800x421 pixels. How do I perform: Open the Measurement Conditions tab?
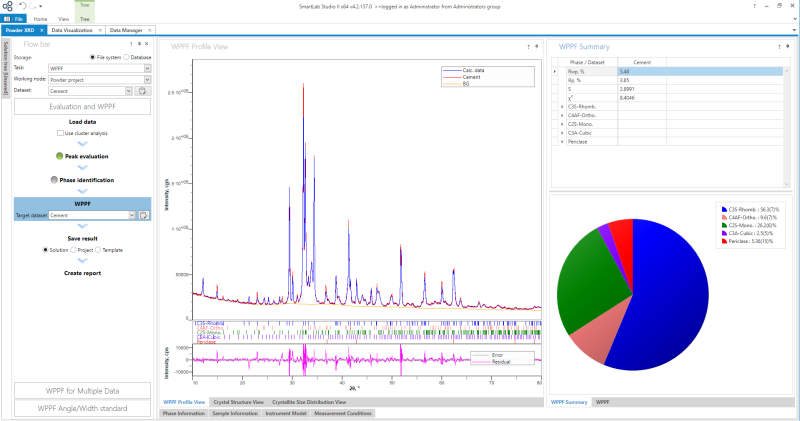pos(343,413)
